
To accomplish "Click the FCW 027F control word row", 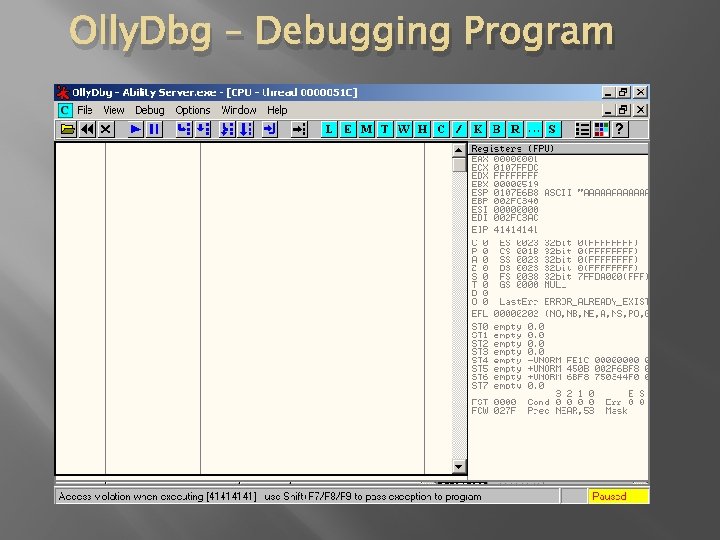I will tap(549, 411).
